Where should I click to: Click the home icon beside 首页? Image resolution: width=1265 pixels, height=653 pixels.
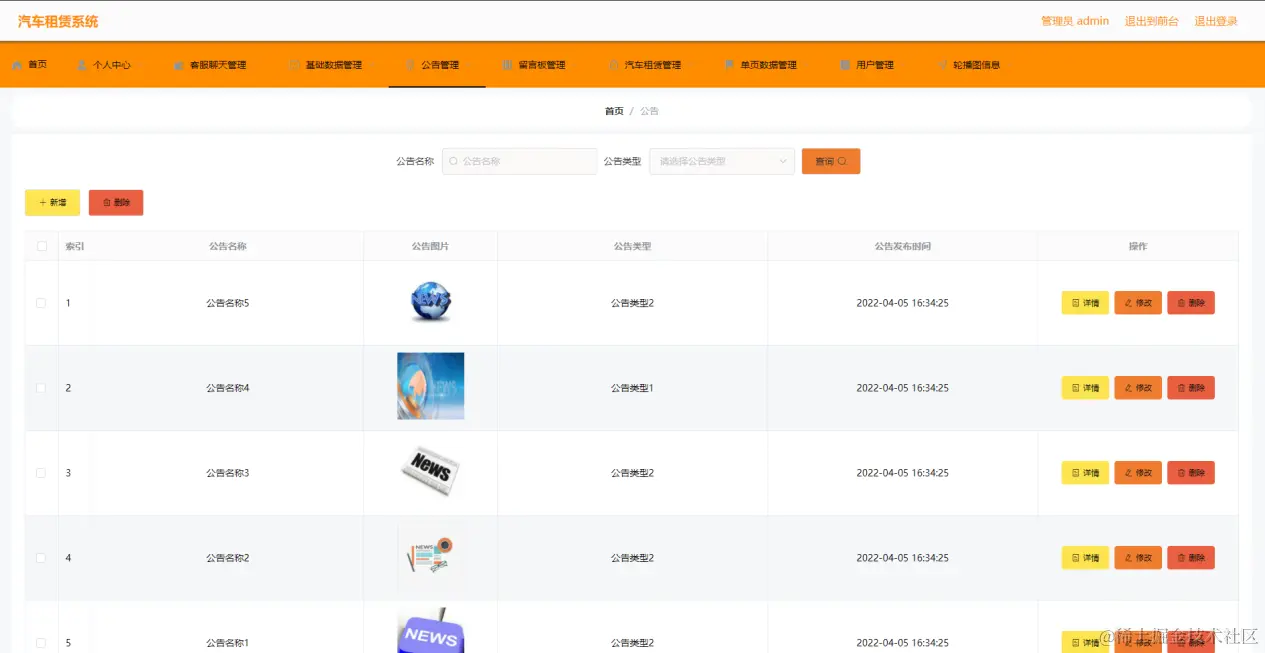[17, 63]
